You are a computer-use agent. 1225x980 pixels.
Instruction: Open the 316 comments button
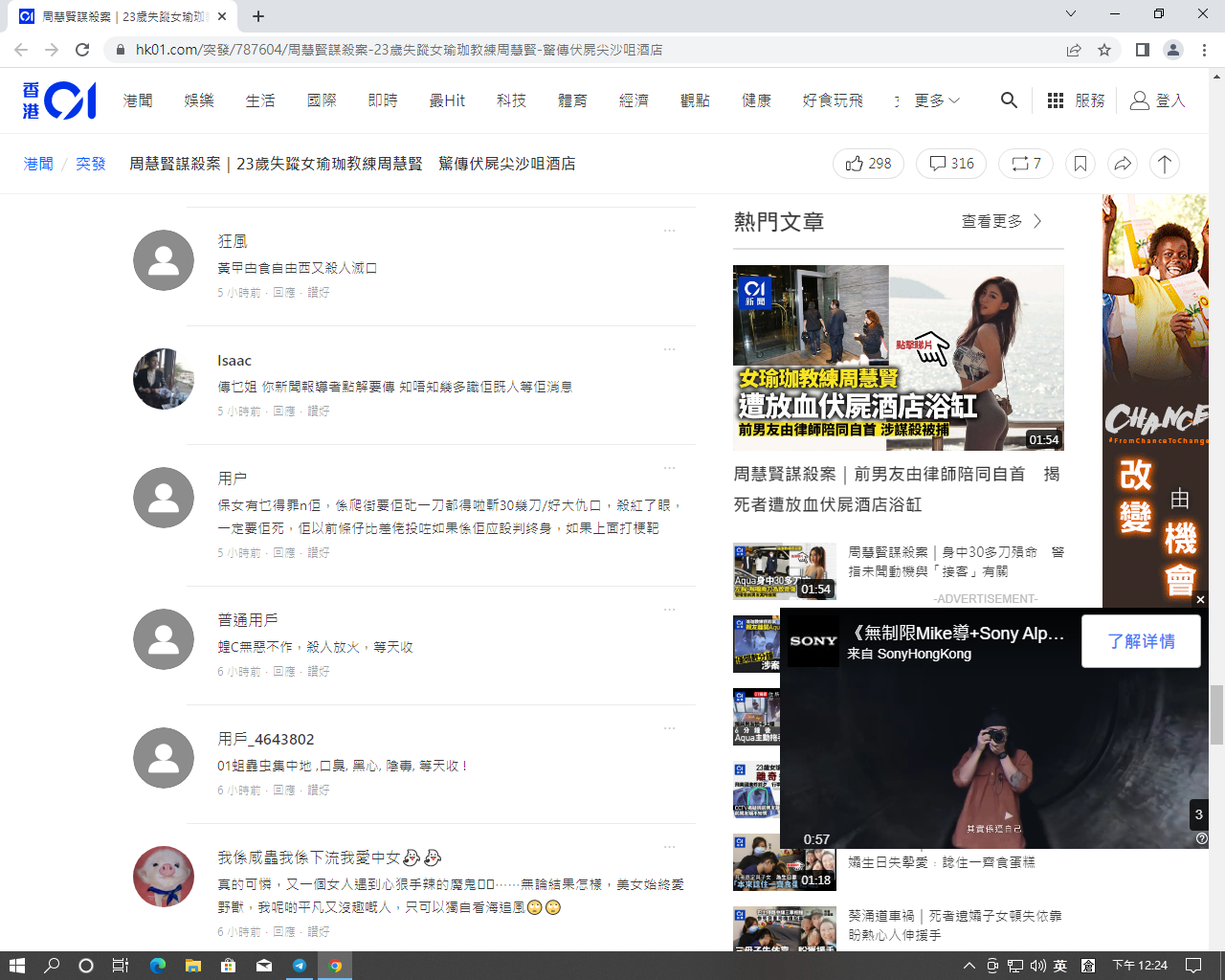[951, 164]
